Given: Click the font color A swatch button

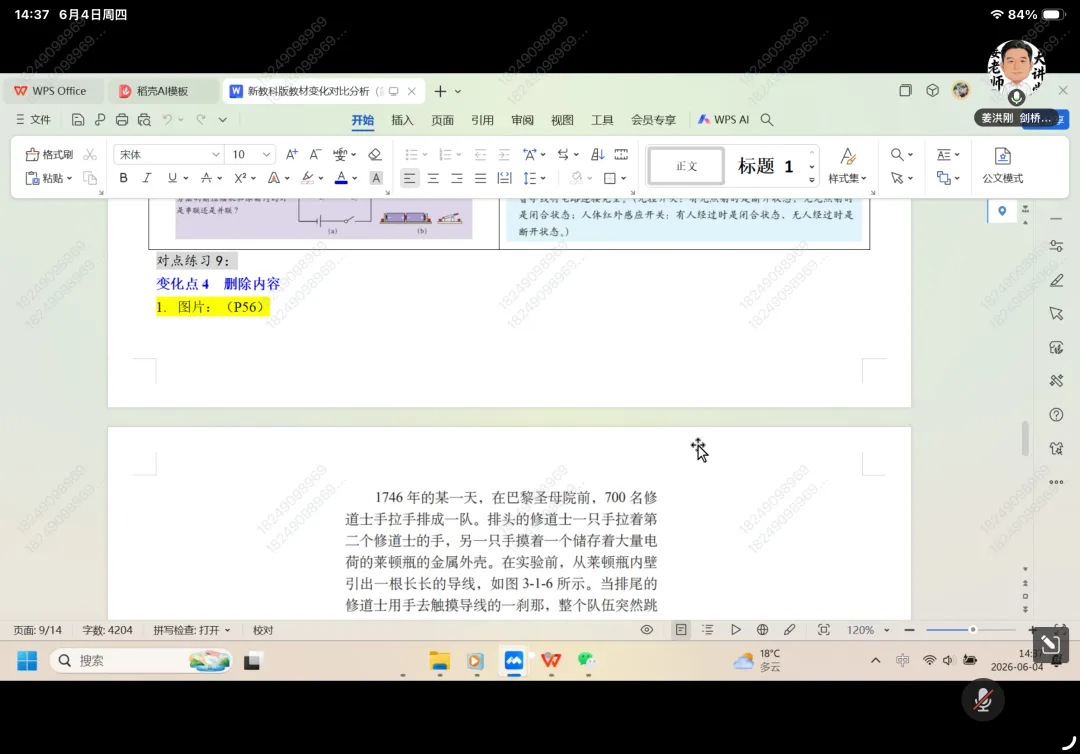Looking at the screenshot, I should click(341, 178).
